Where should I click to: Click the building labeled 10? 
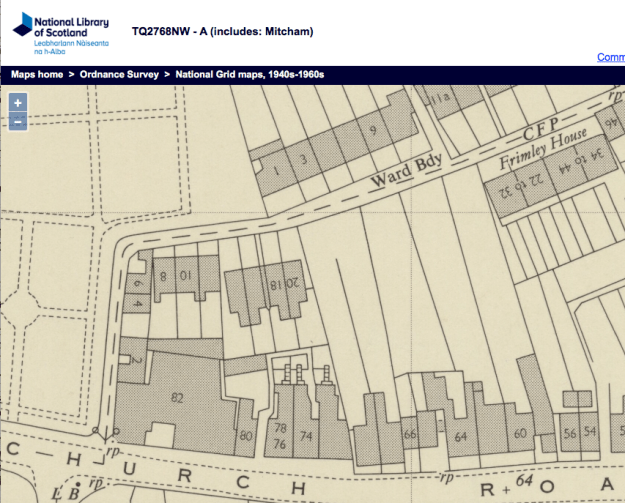click(185, 274)
